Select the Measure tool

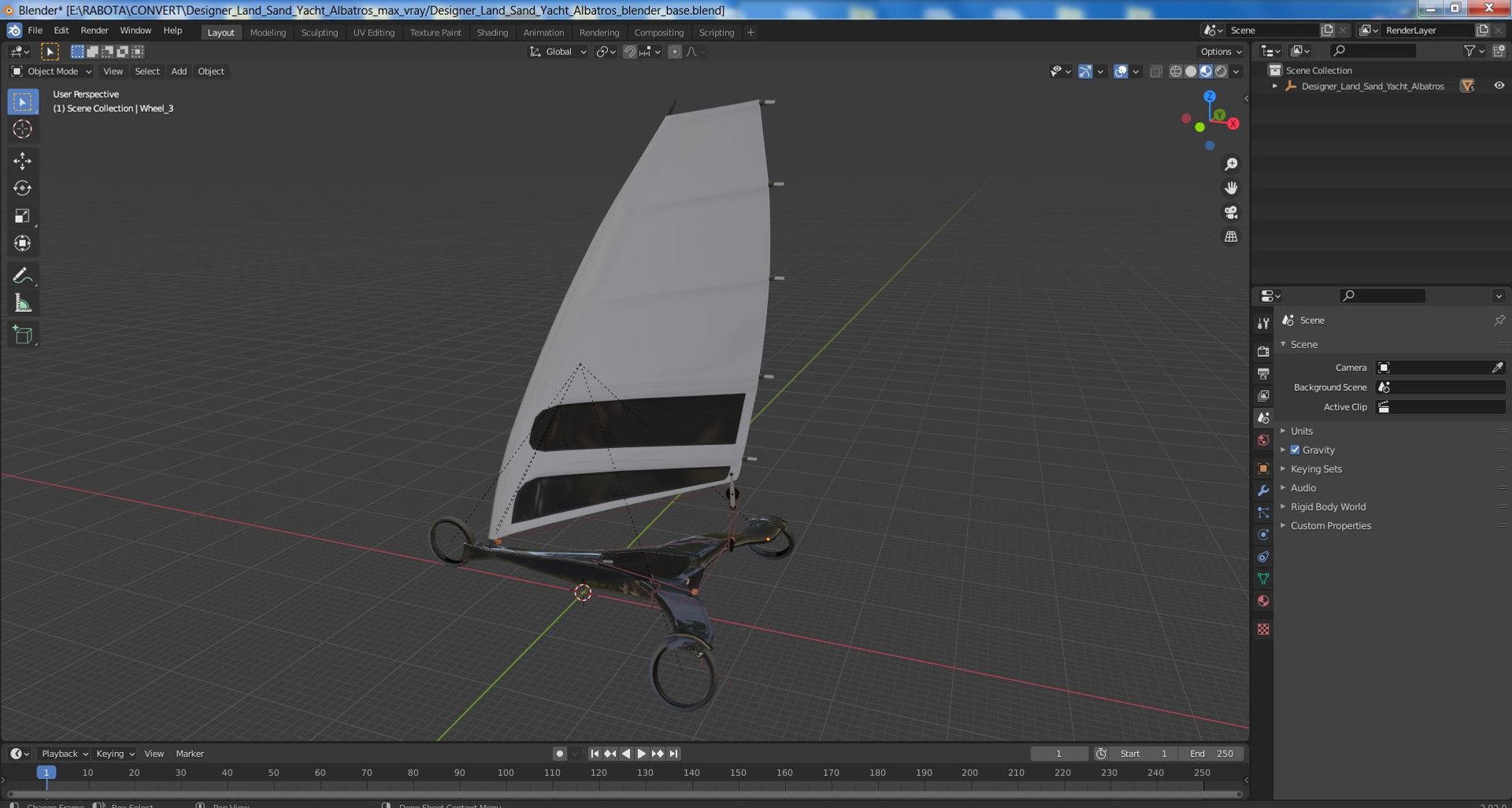[22, 303]
